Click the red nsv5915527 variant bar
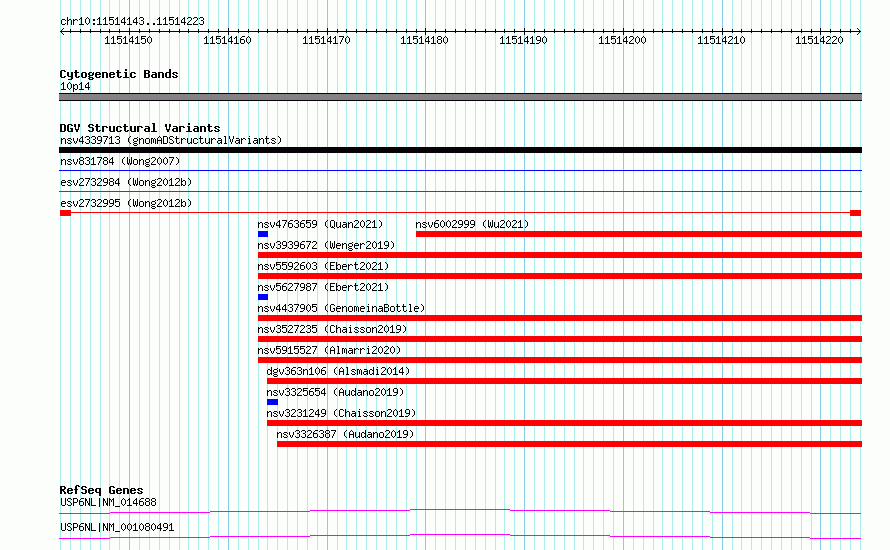Viewport: 890px width, 550px height. tap(560, 360)
